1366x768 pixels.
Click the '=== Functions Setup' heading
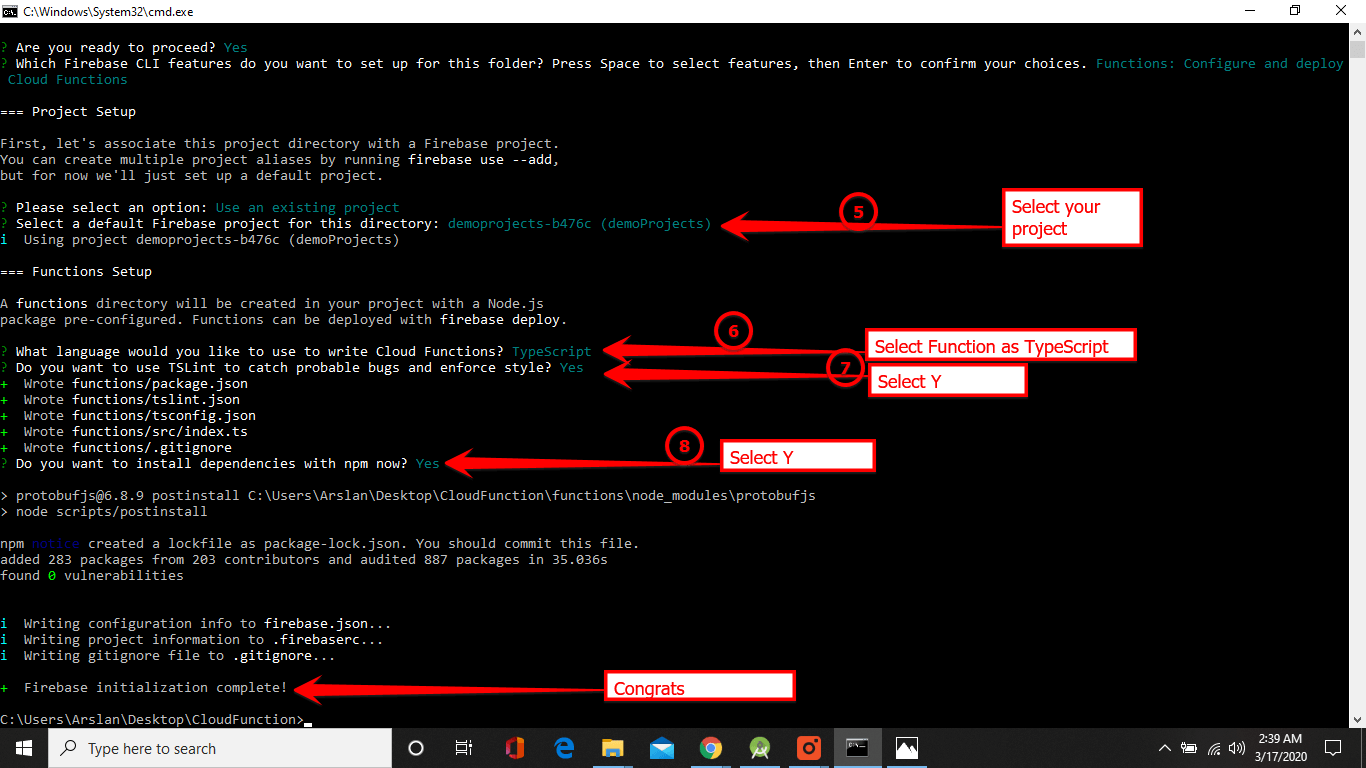coord(76,271)
